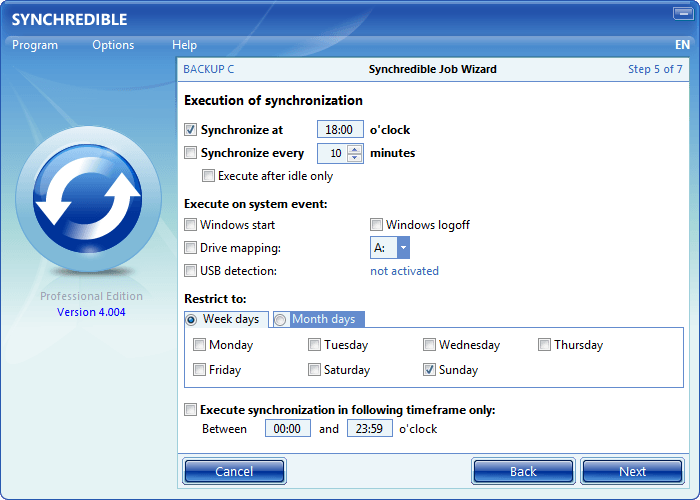
Task: Click the 18:00 time input field
Action: point(340,130)
